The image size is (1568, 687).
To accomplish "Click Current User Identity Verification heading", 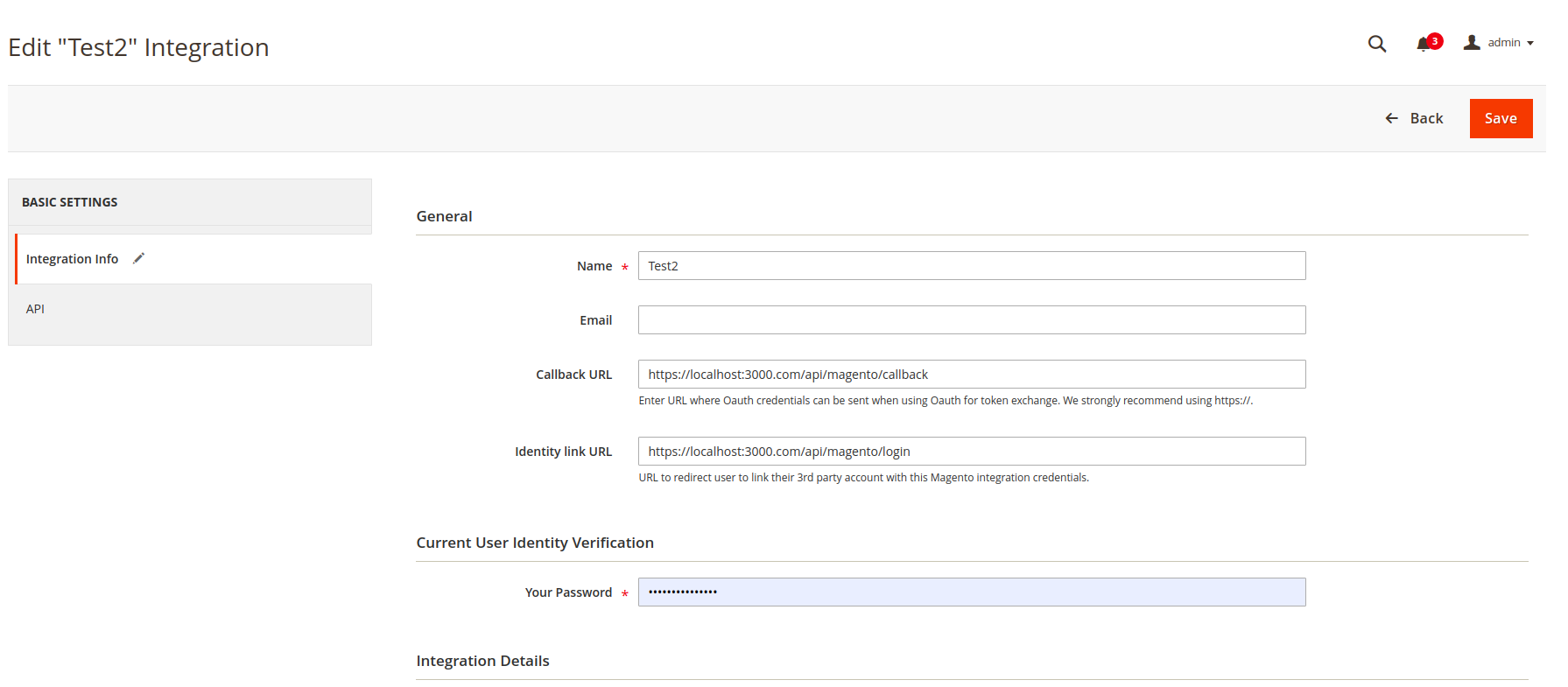I will point(535,543).
